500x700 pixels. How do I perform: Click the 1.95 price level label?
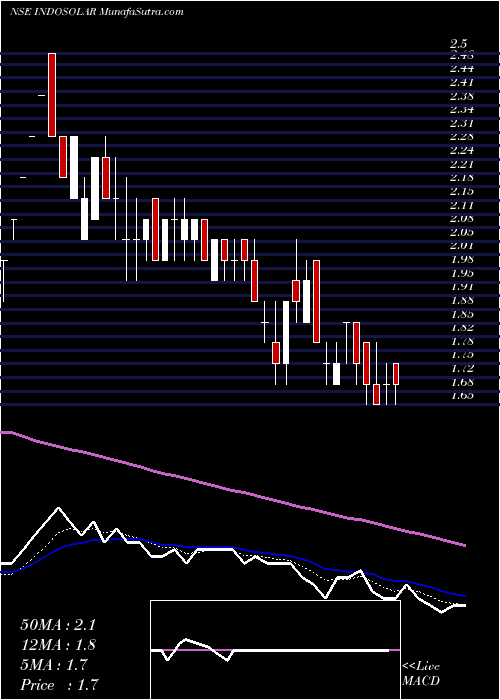(462, 273)
